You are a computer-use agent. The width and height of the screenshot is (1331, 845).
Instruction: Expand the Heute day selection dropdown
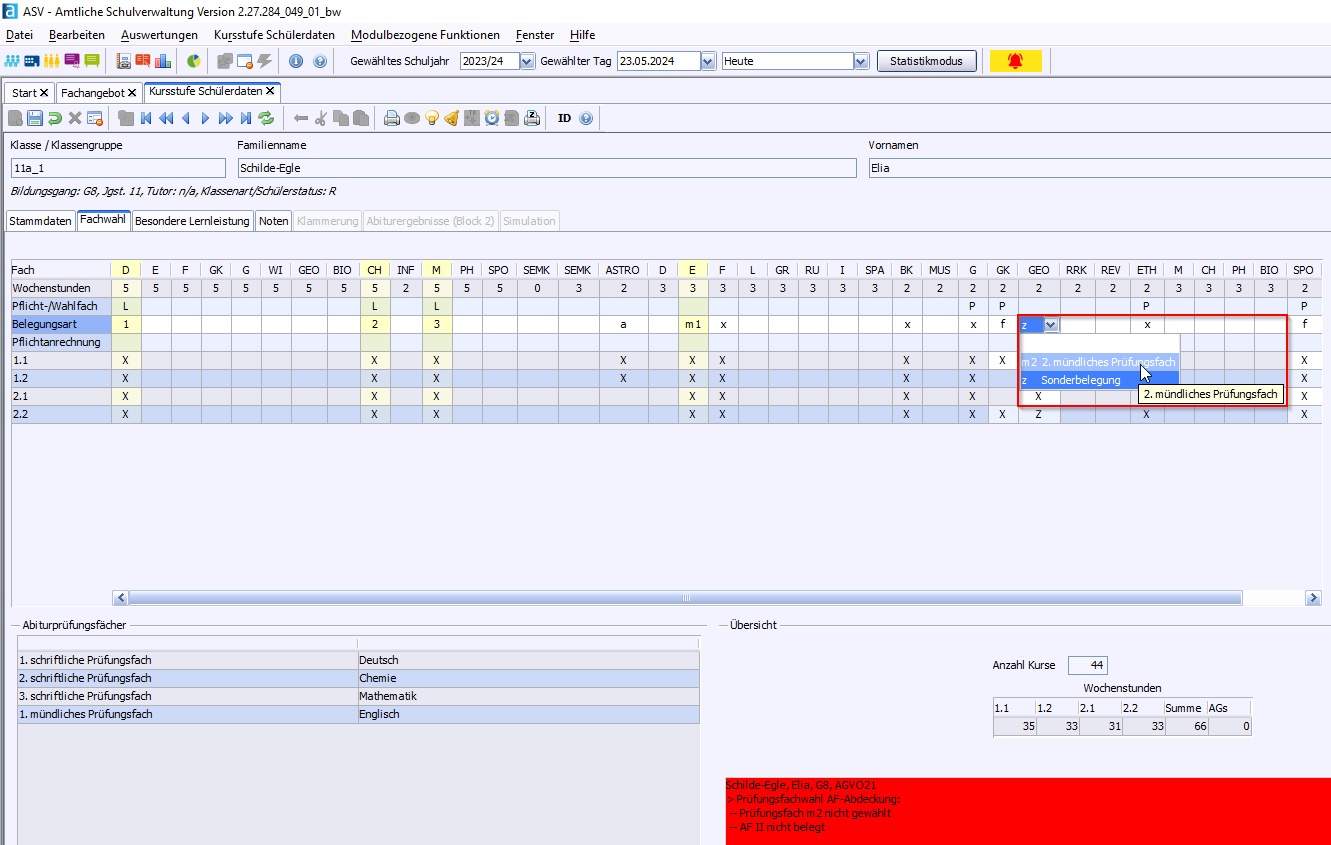861,61
